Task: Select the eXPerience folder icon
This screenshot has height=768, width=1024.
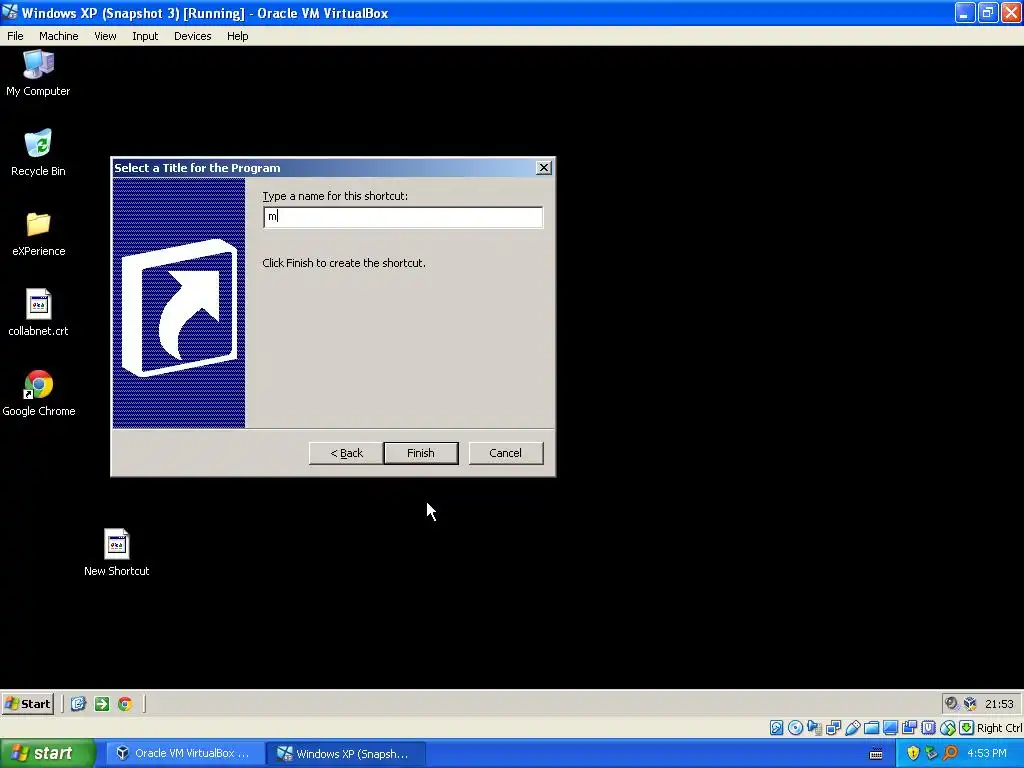Action: coord(39,233)
